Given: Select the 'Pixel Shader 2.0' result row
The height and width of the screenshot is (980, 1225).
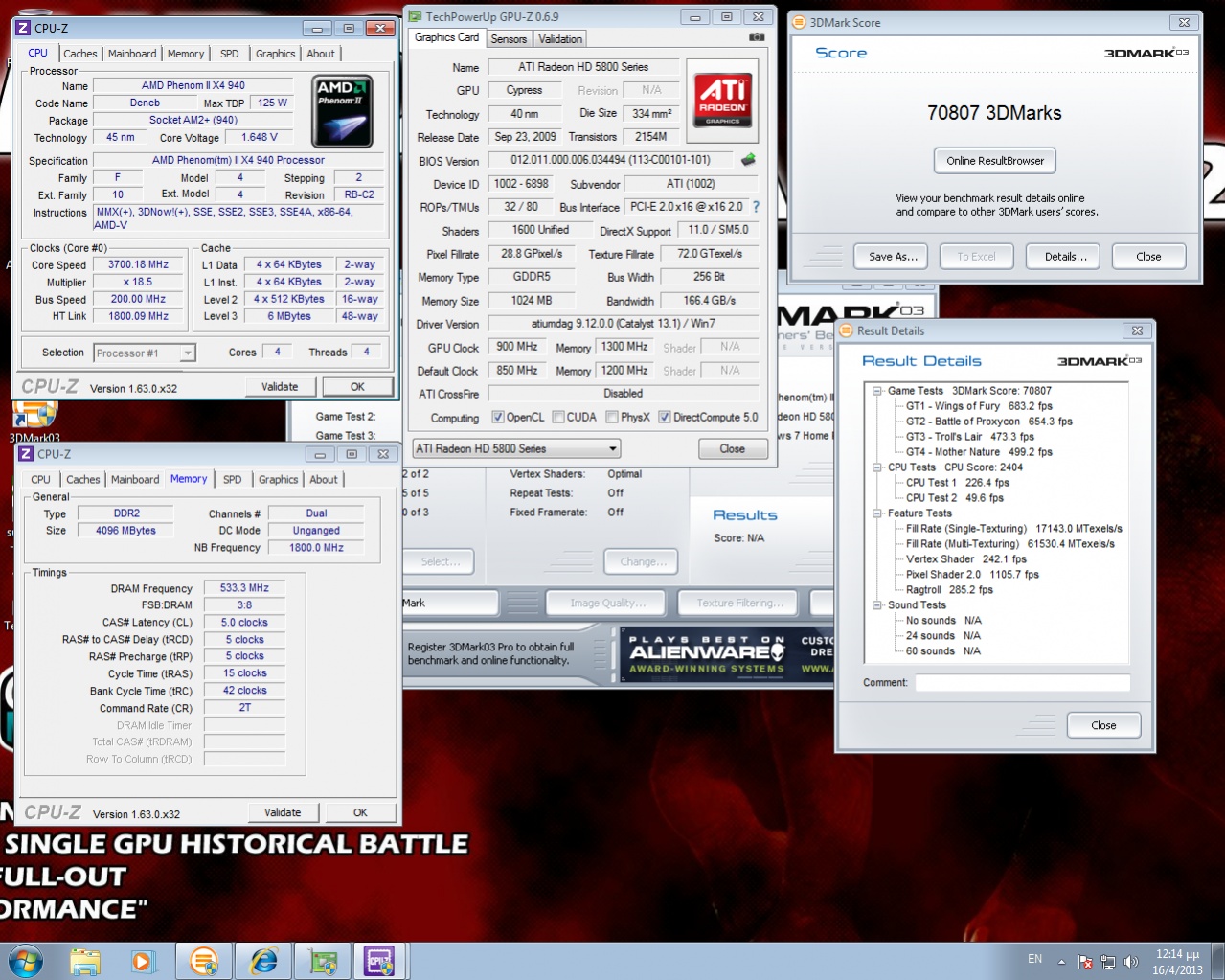Looking at the screenshot, I should tap(972, 575).
